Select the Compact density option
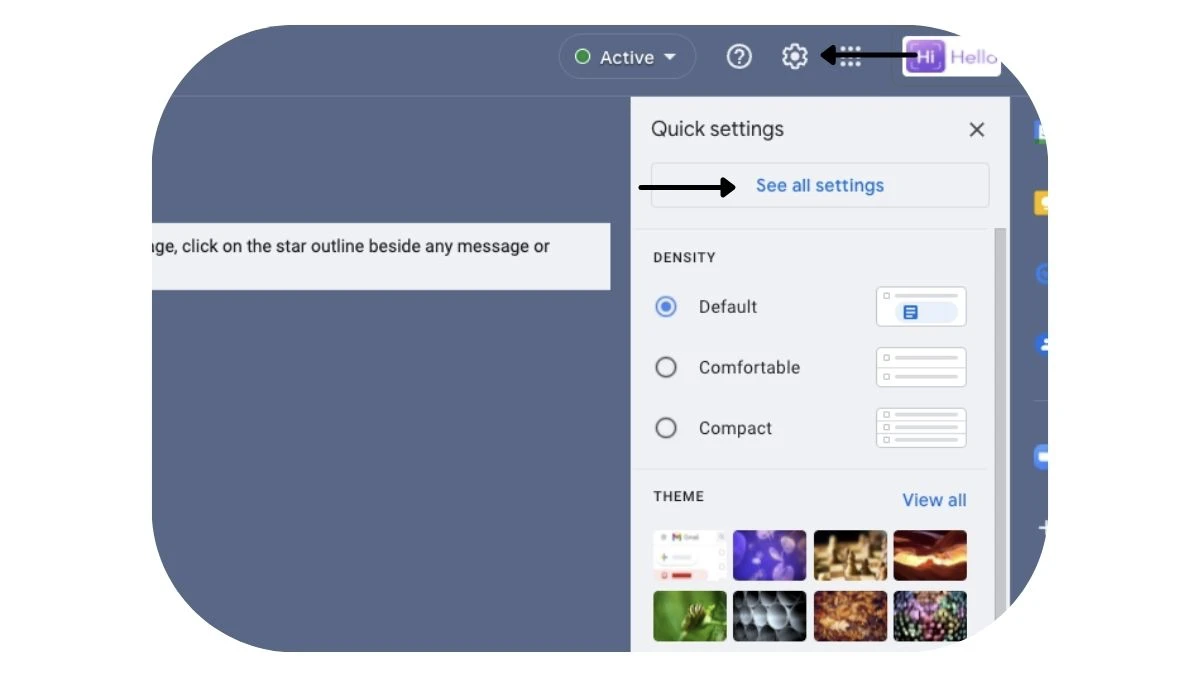Image resolution: width=1200 pixels, height=677 pixels. pos(666,428)
